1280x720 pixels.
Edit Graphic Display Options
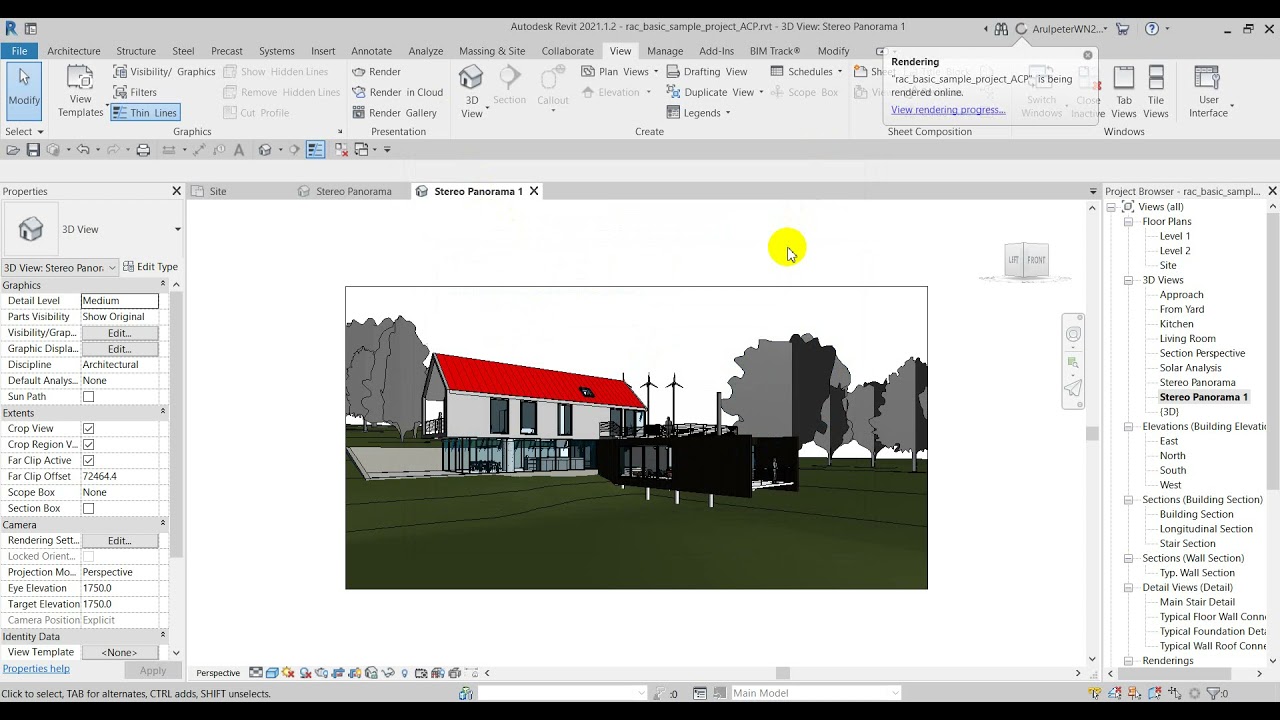[x=119, y=349]
